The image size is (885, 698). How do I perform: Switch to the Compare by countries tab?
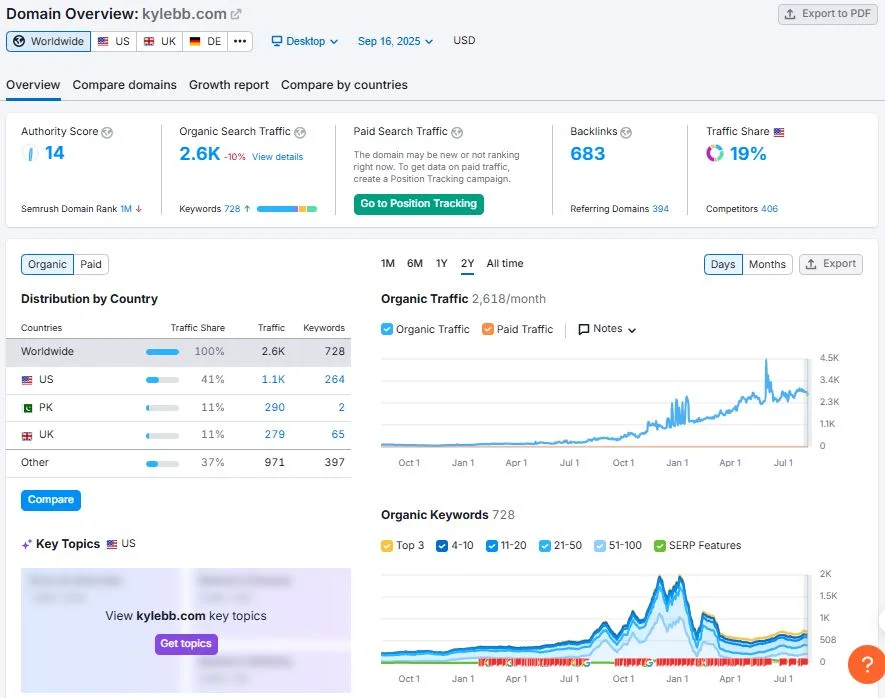[x=344, y=85]
